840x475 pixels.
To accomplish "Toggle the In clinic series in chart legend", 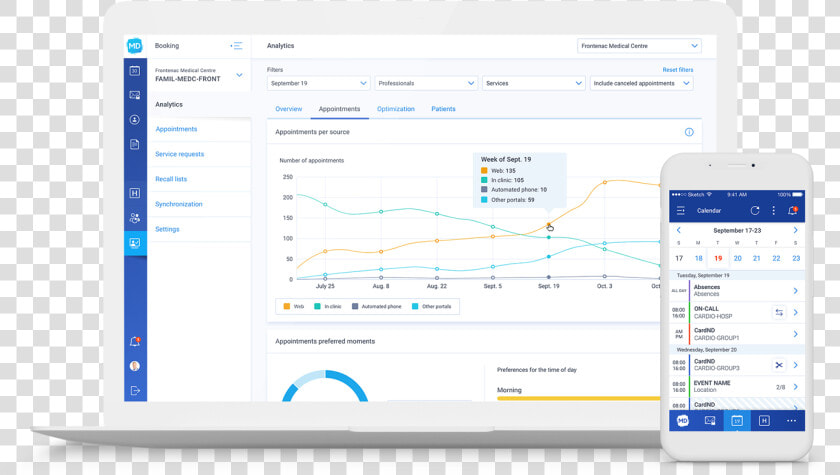I will [328, 306].
